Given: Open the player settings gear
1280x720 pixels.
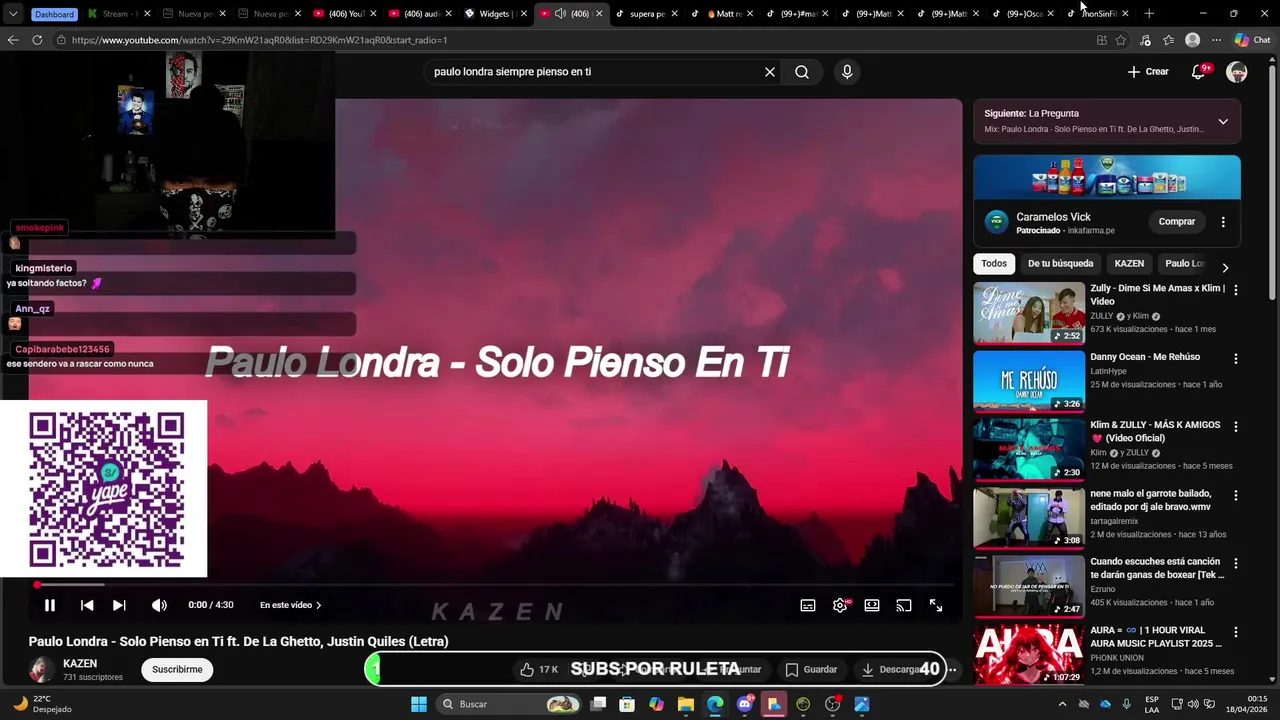Looking at the screenshot, I should tap(840, 605).
